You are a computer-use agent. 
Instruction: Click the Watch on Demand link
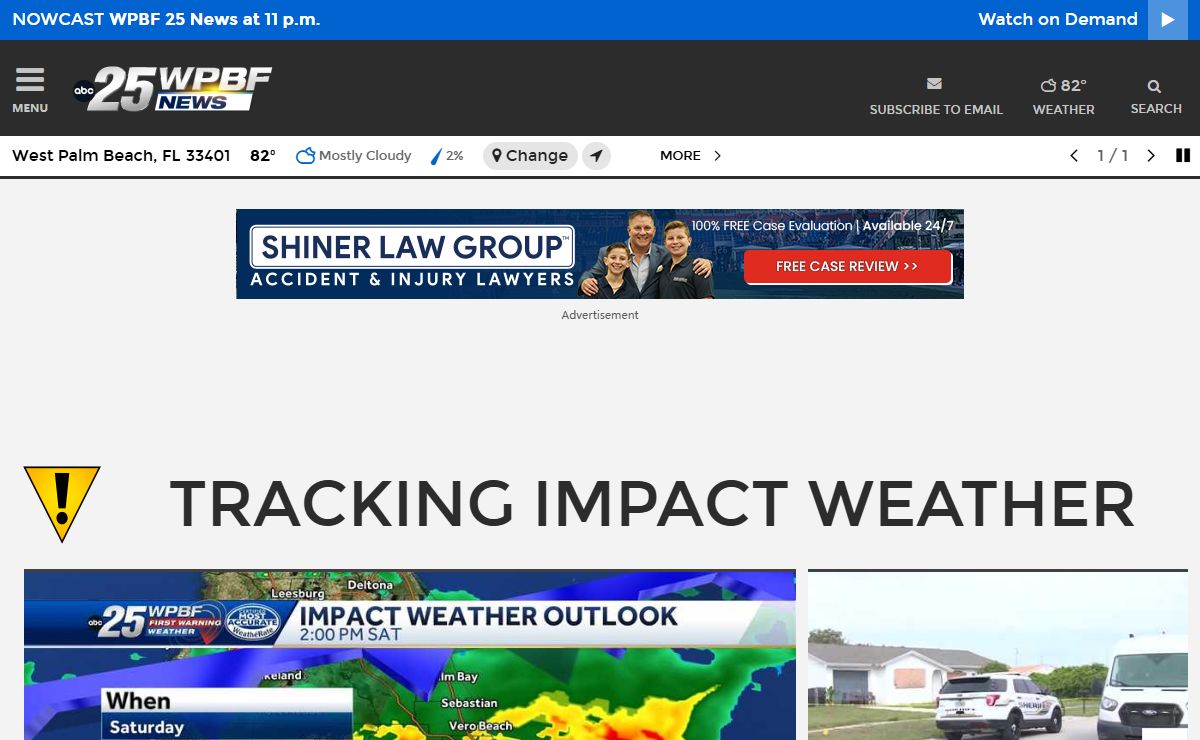[1058, 19]
